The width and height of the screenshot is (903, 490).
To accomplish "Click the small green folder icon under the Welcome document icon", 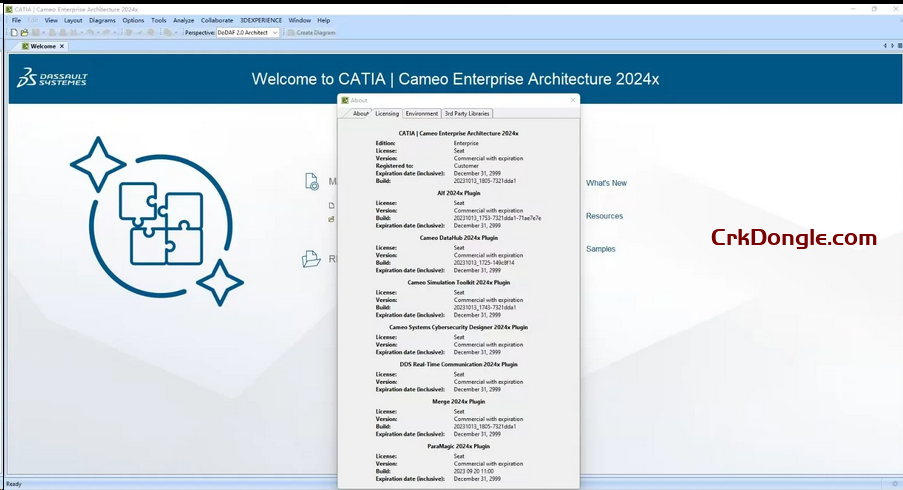I will point(332,219).
